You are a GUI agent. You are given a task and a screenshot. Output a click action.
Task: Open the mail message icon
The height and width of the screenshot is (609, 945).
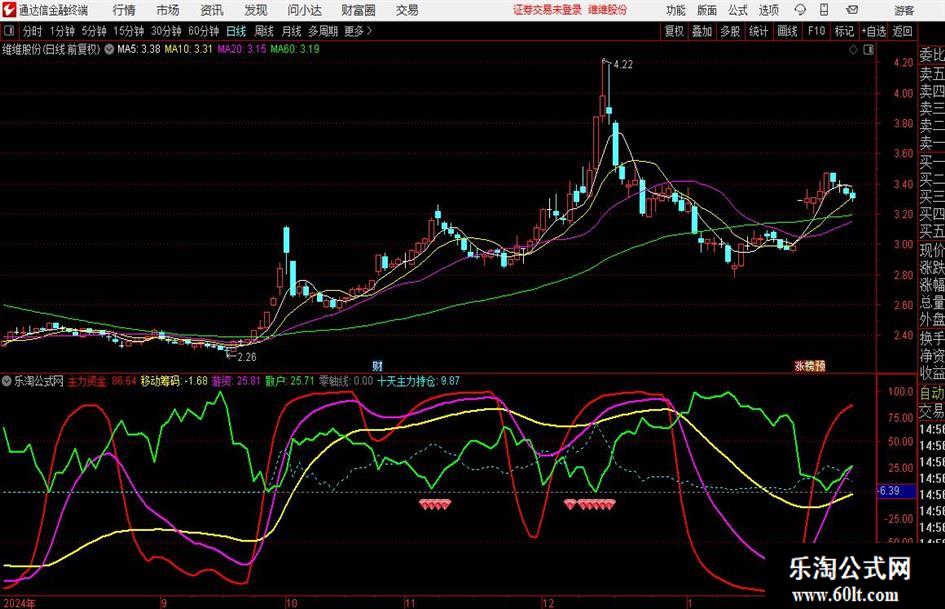pyautogui.click(x=852, y=10)
